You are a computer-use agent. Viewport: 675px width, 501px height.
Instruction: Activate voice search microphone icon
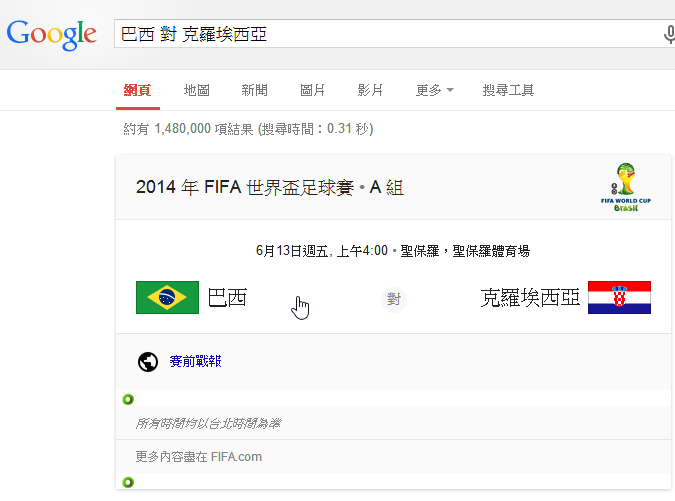click(x=669, y=34)
